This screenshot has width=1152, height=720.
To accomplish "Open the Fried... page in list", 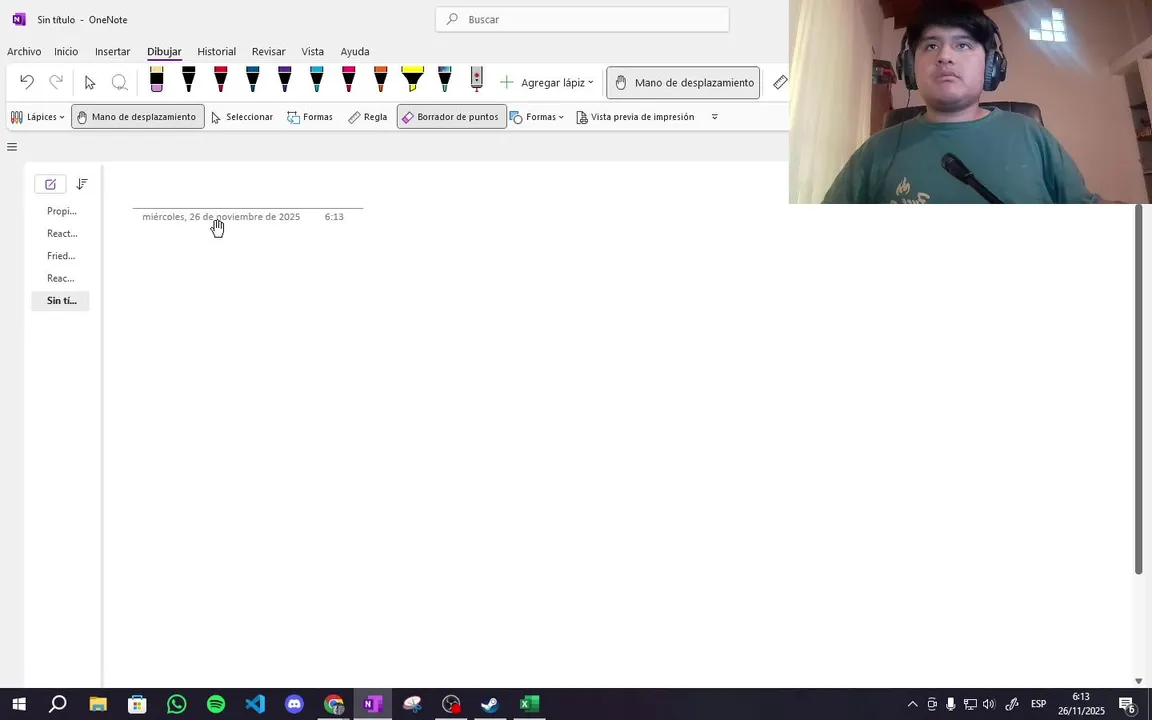I will click(x=61, y=256).
